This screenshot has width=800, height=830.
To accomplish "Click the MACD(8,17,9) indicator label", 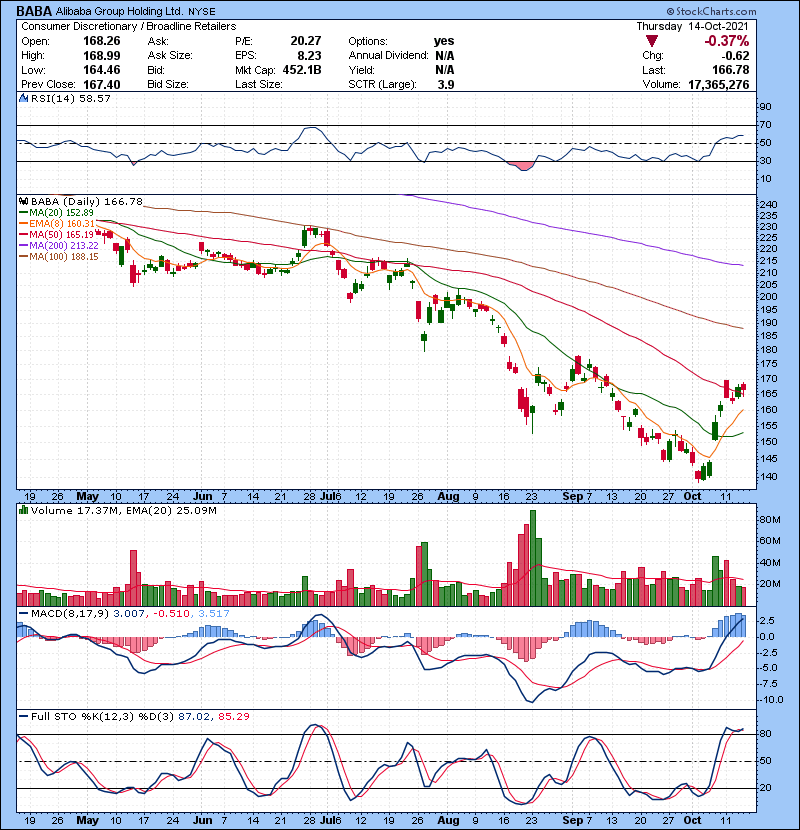I will (x=70, y=614).
